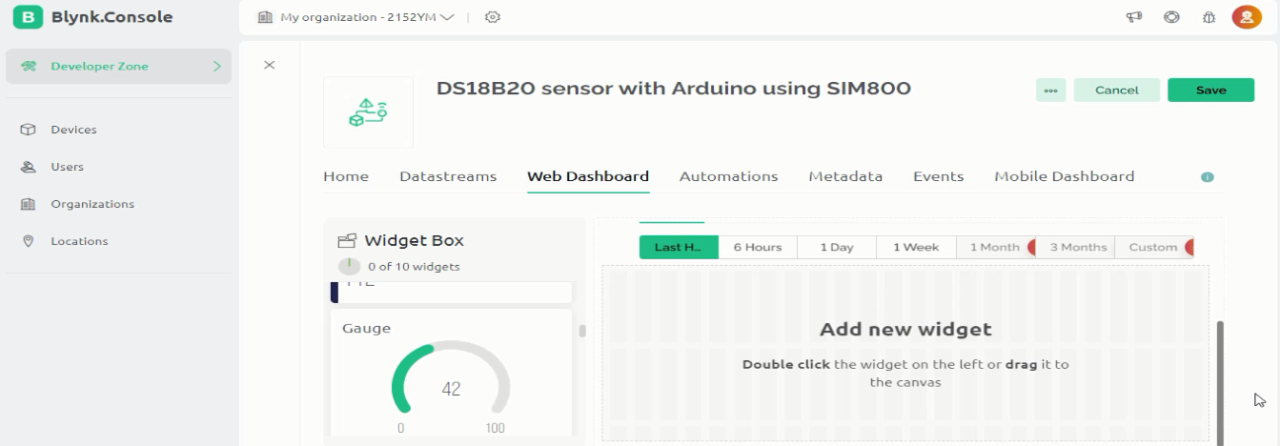
Task: Click the Users person icon
Action: tap(29, 167)
